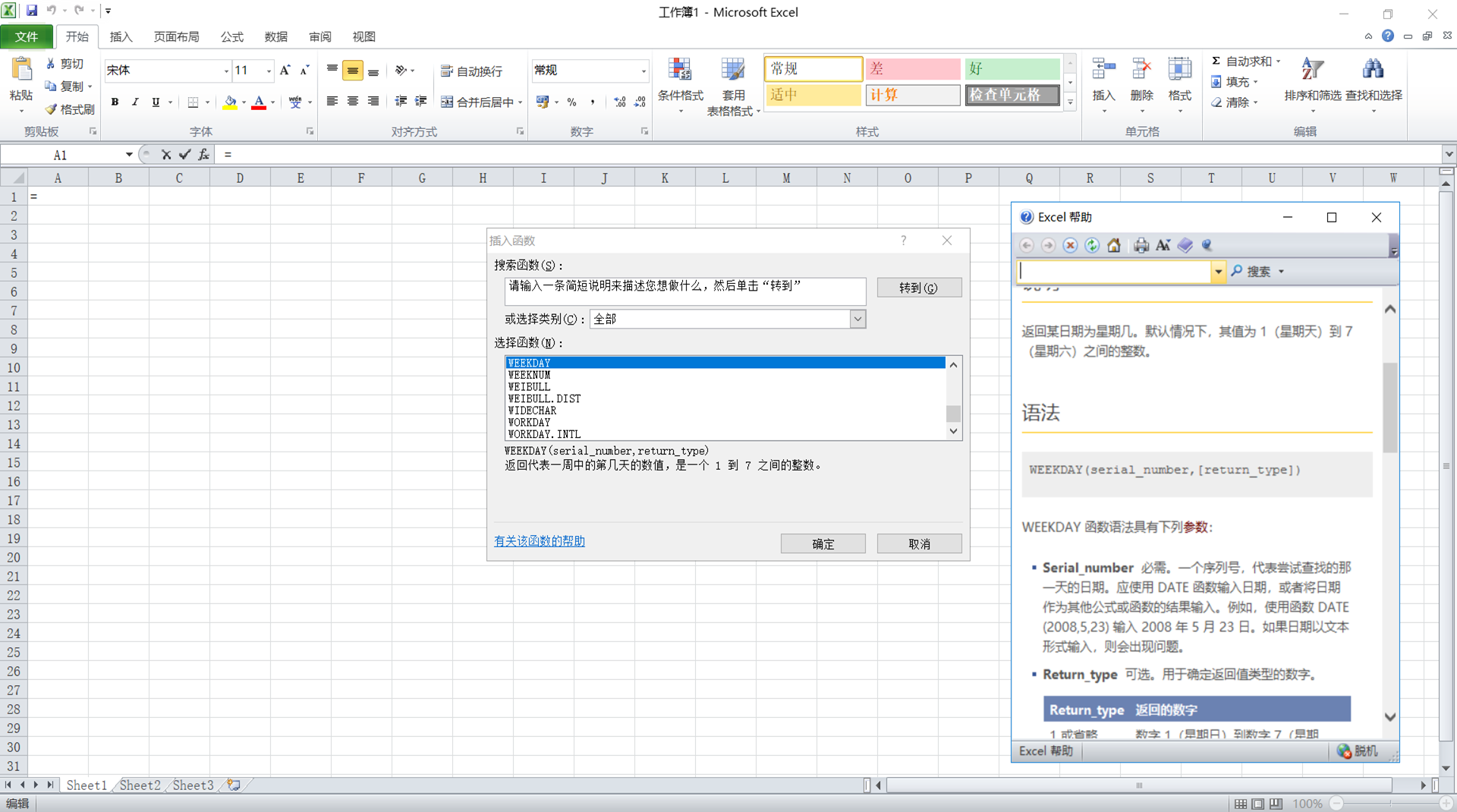Click the Save icon in Quick Access Toolbar
Viewport: 1457px width, 812px height.
click(31, 11)
